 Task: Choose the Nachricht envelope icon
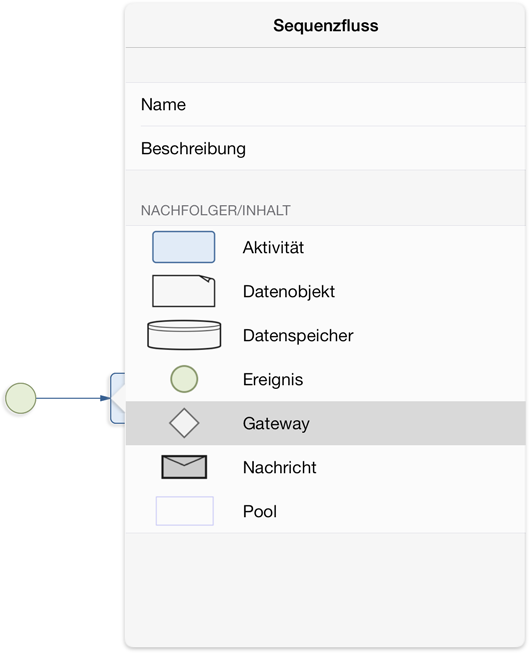pyautogui.click(x=184, y=467)
